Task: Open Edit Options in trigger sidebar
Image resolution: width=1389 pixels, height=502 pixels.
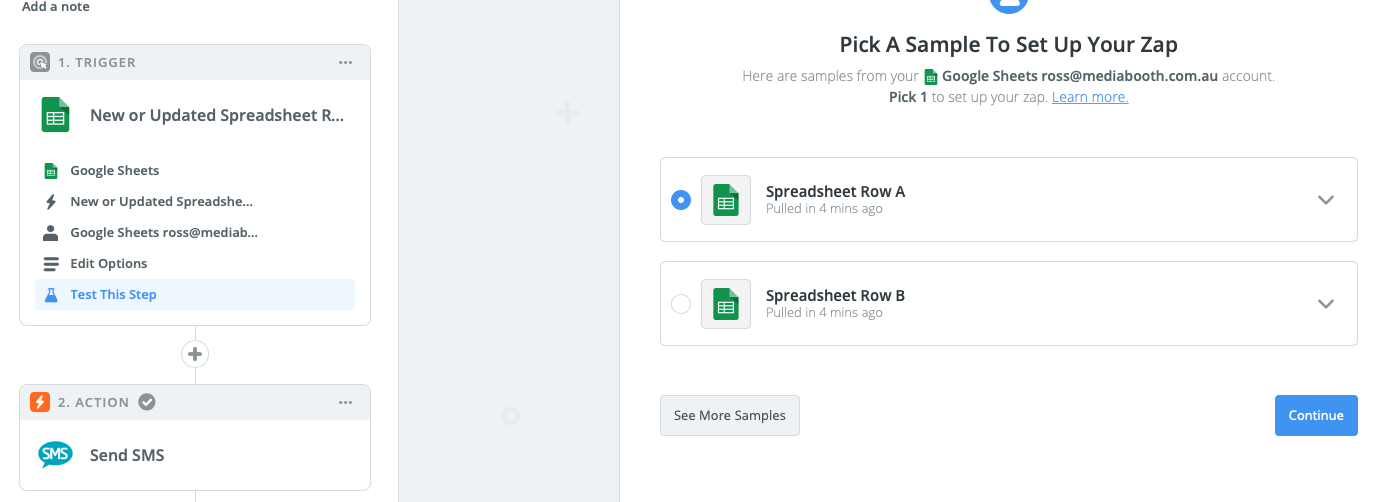Action: point(108,264)
